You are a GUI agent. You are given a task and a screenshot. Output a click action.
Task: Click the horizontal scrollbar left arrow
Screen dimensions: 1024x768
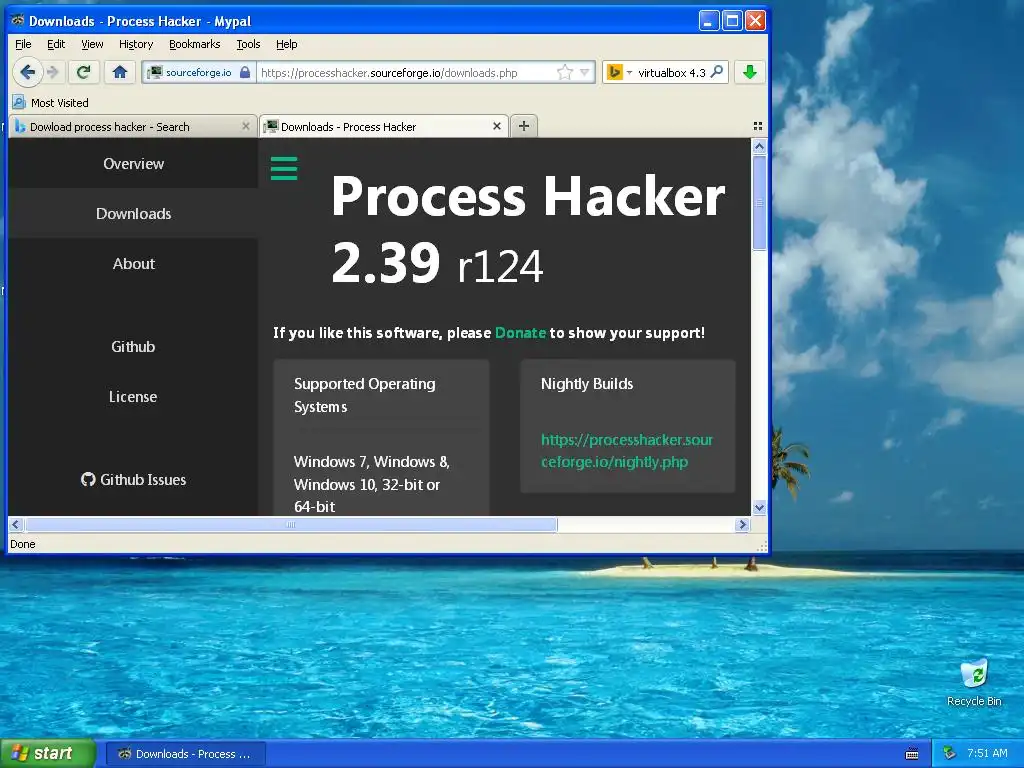click(16, 524)
